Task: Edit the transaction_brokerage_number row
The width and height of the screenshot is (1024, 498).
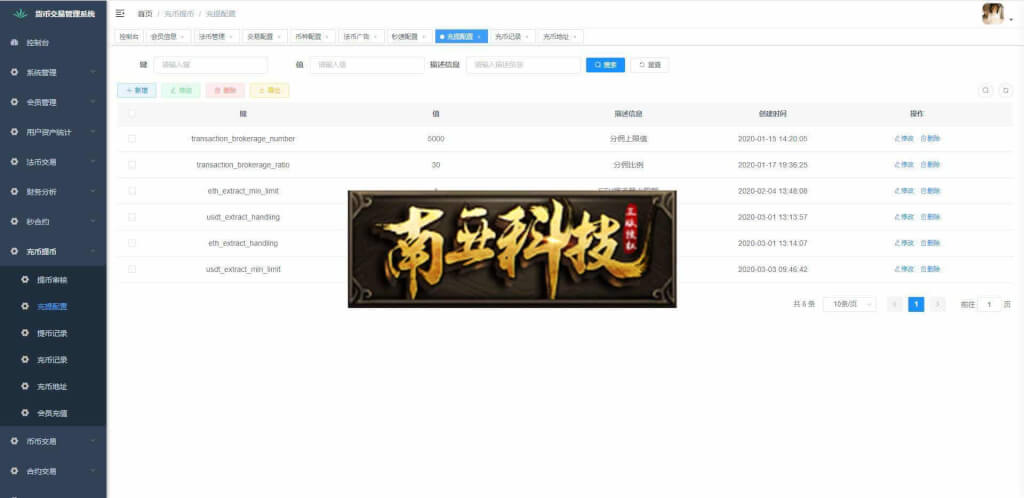Action: click(904, 138)
